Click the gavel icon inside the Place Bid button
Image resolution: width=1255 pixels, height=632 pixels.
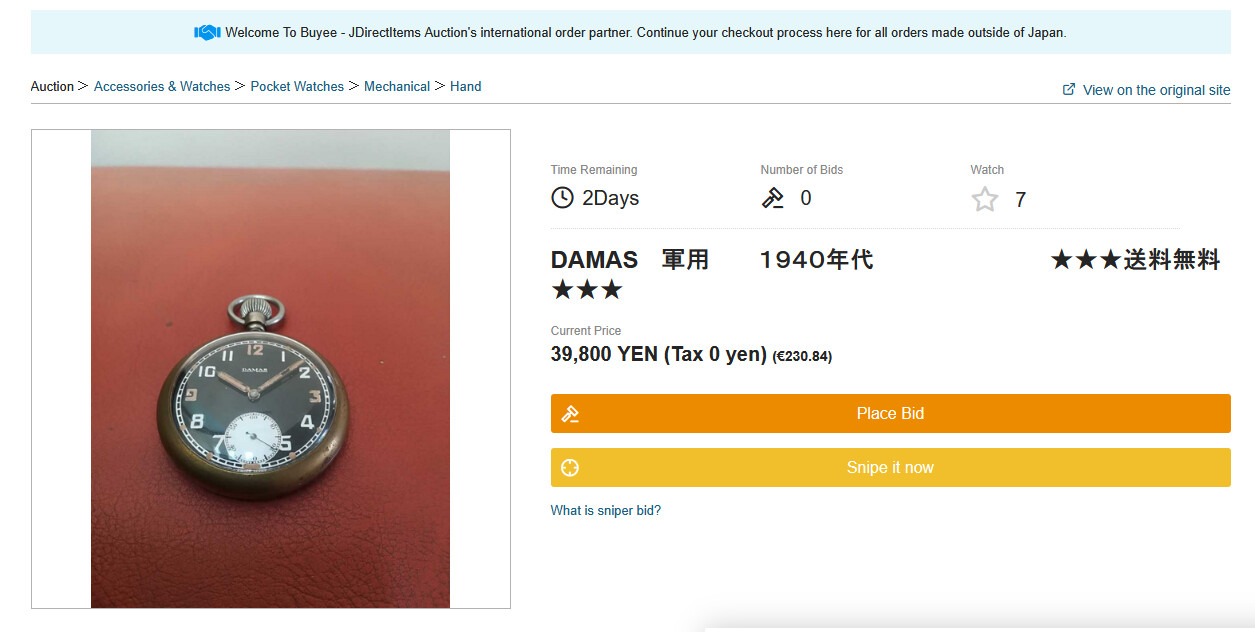point(571,414)
